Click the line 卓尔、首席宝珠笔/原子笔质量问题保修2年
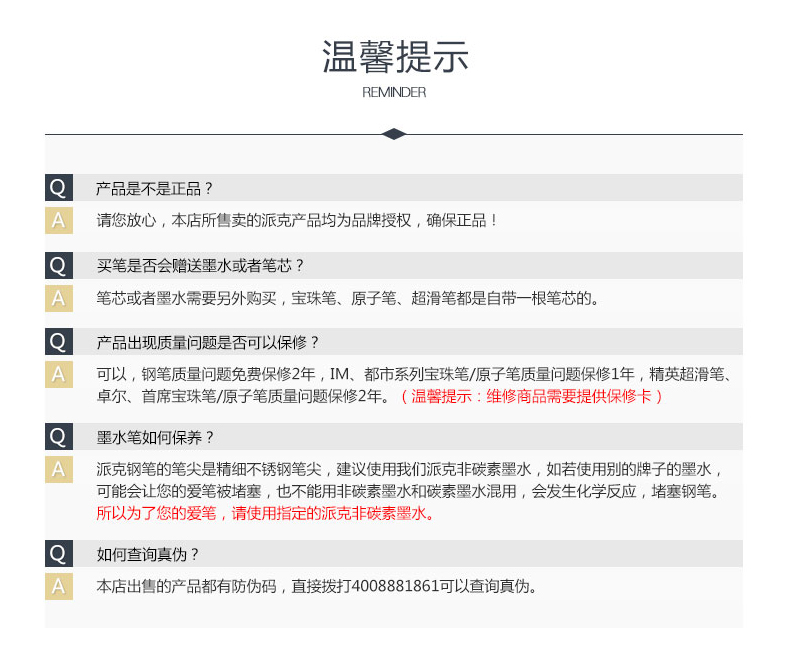790x655 pixels. (x=244, y=397)
